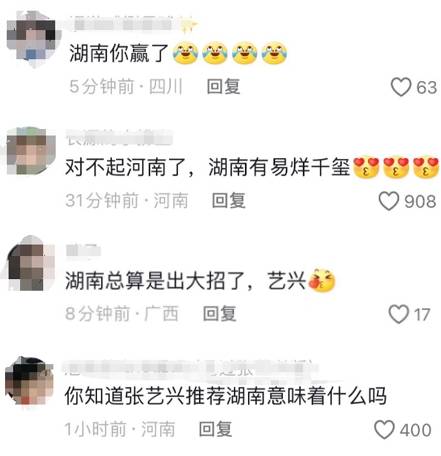The width and height of the screenshot is (441, 456).
Task: Open the blurred username above 你知道张艺兴
Action: point(190,369)
